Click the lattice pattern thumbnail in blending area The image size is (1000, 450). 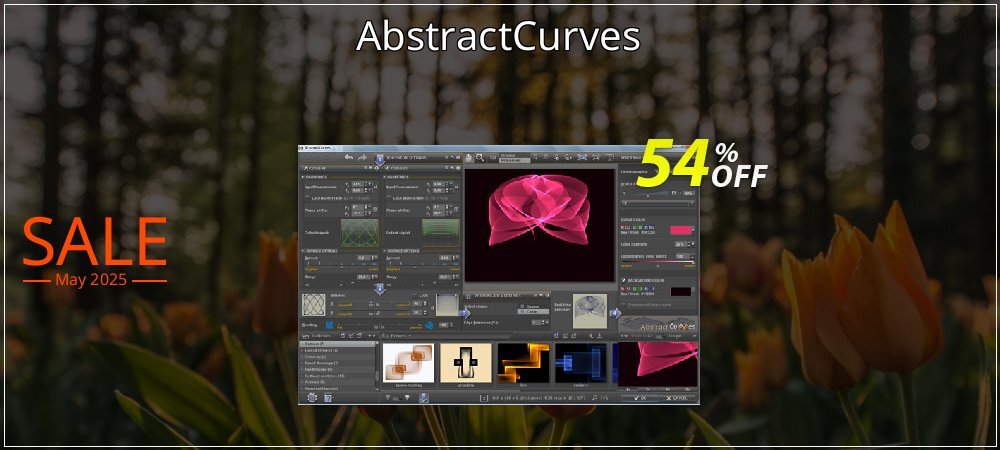coord(313,305)
